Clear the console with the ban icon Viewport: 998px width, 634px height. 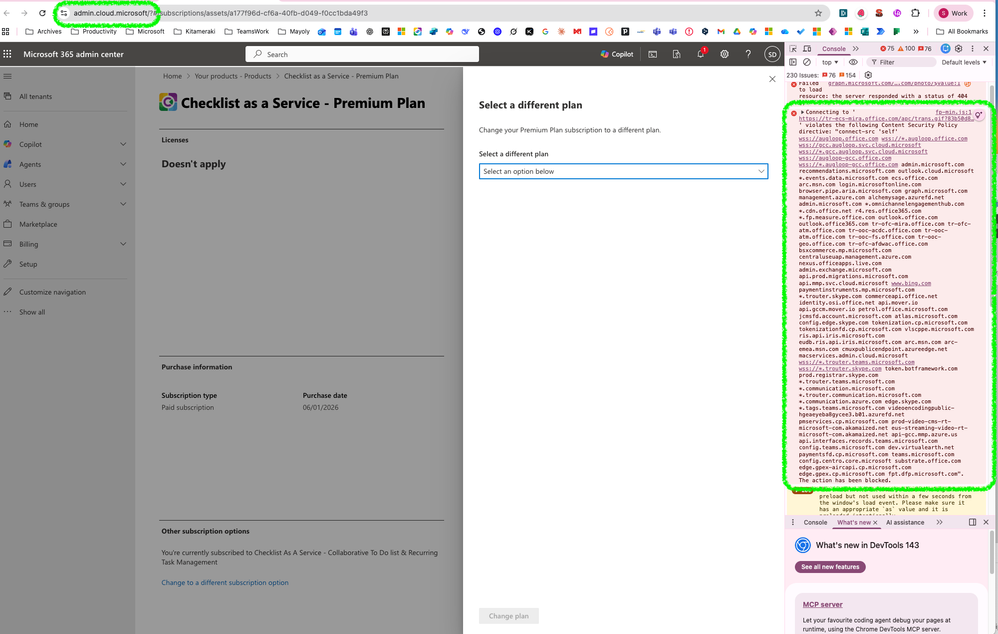[806, 62]
